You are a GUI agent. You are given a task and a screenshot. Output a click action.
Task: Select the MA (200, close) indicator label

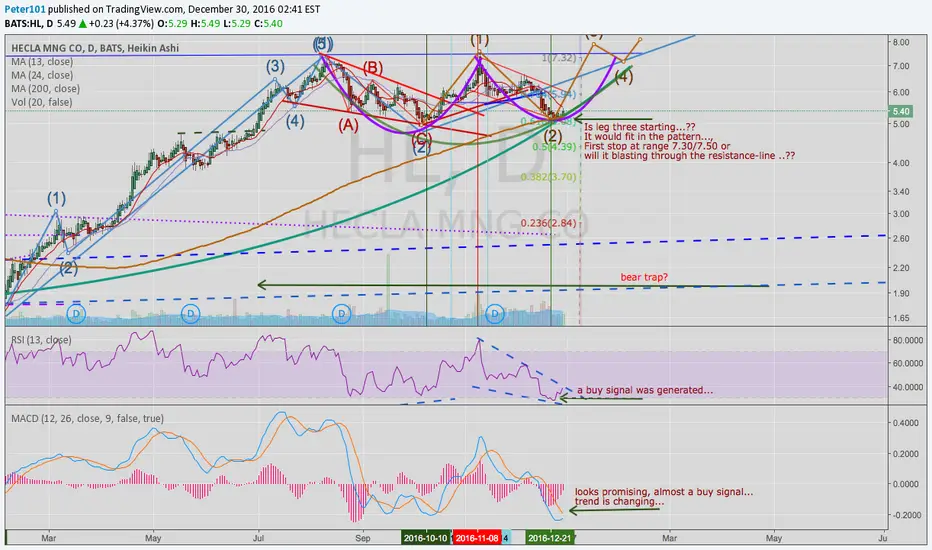(x=45, y=89)
